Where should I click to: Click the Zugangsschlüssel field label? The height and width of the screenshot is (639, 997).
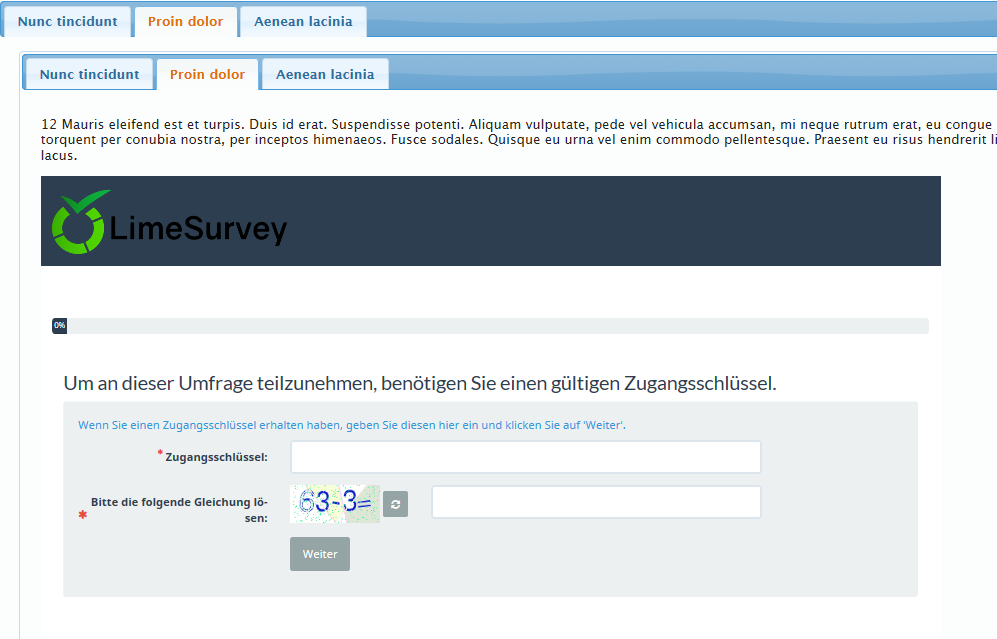(x=216, y=458)
